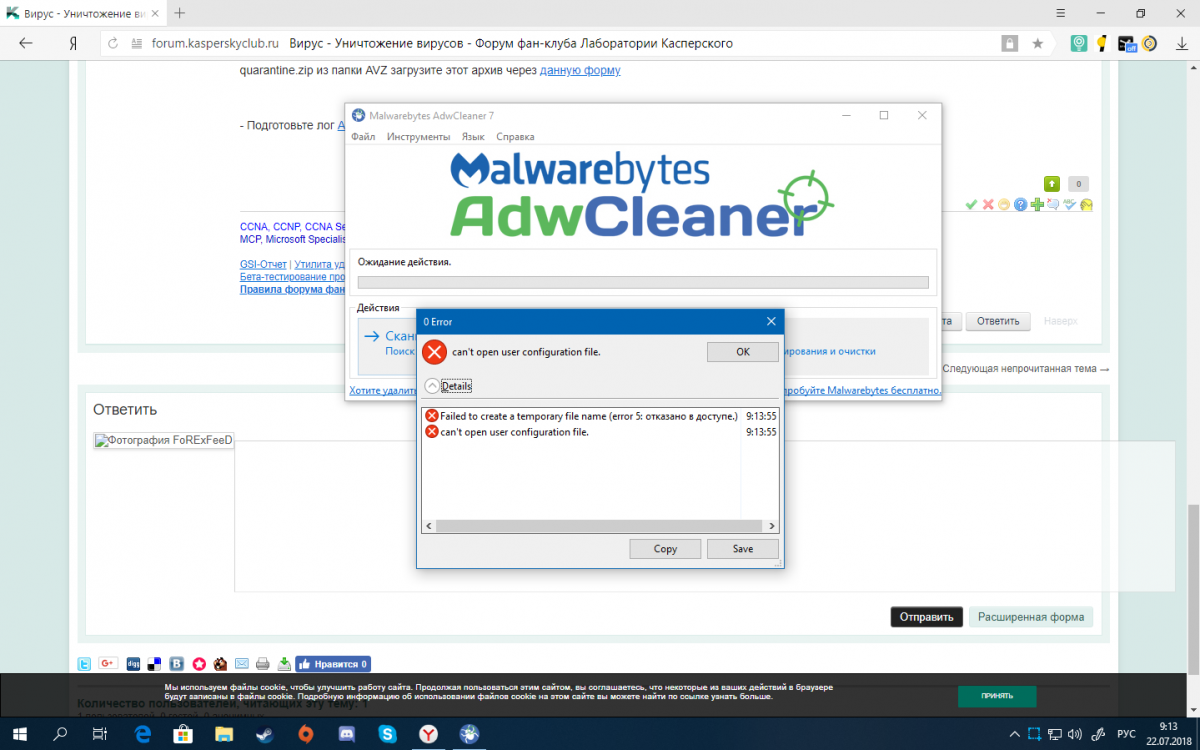Open Discord from the taskbar
This screenshot has height=750, width=1200.
point(347,734)
